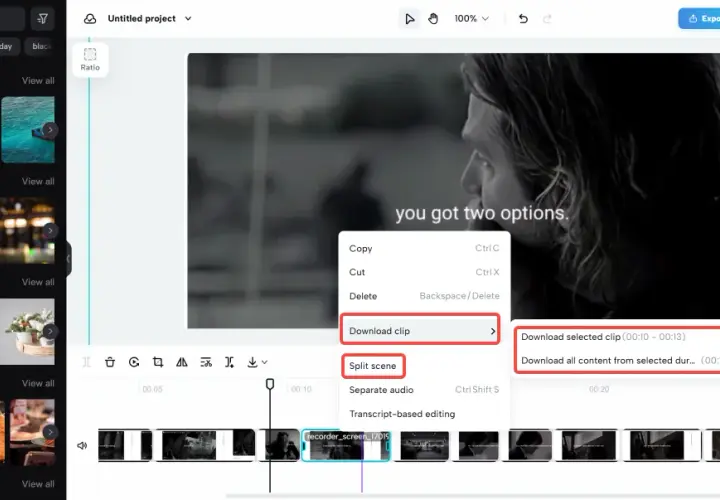720x500 pixels.
Task: Open the Untitled project name dropdown
Action: coord(188,19)
